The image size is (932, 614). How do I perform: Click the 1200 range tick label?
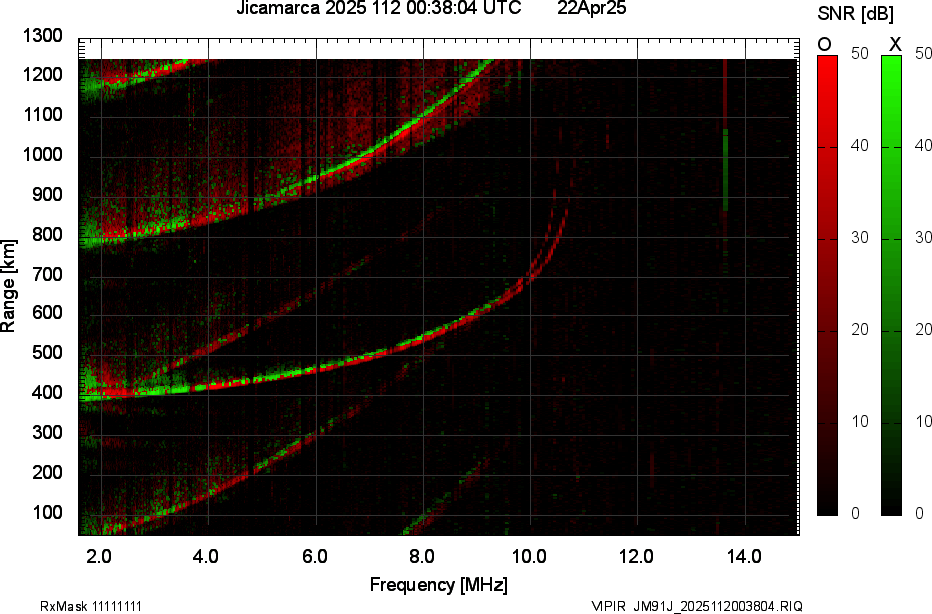[42, 75]
